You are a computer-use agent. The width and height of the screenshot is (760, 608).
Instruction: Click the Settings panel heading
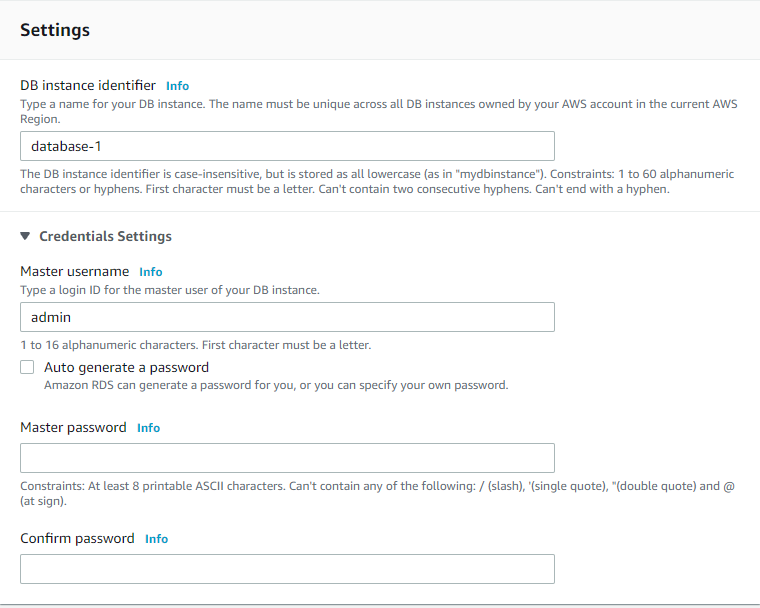coord(55,30)
